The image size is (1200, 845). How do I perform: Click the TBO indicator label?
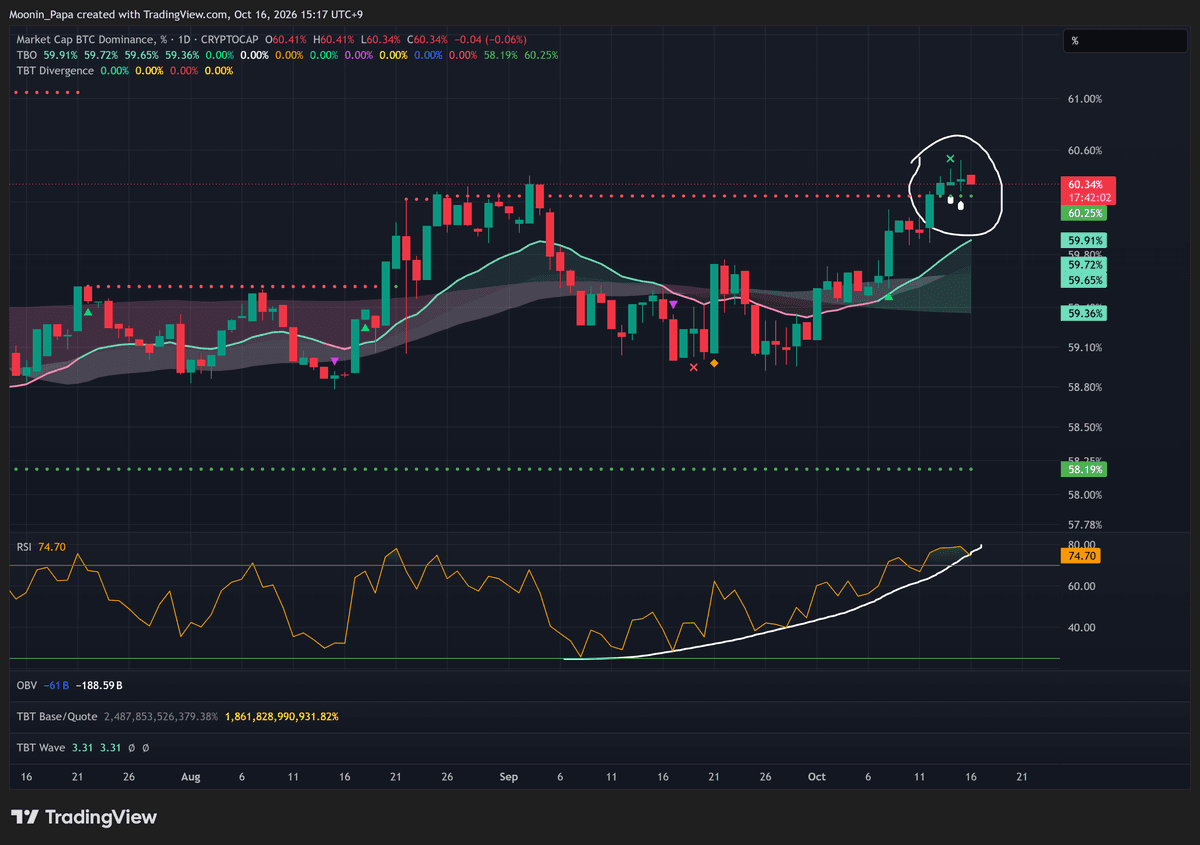[x=26, y=55]
